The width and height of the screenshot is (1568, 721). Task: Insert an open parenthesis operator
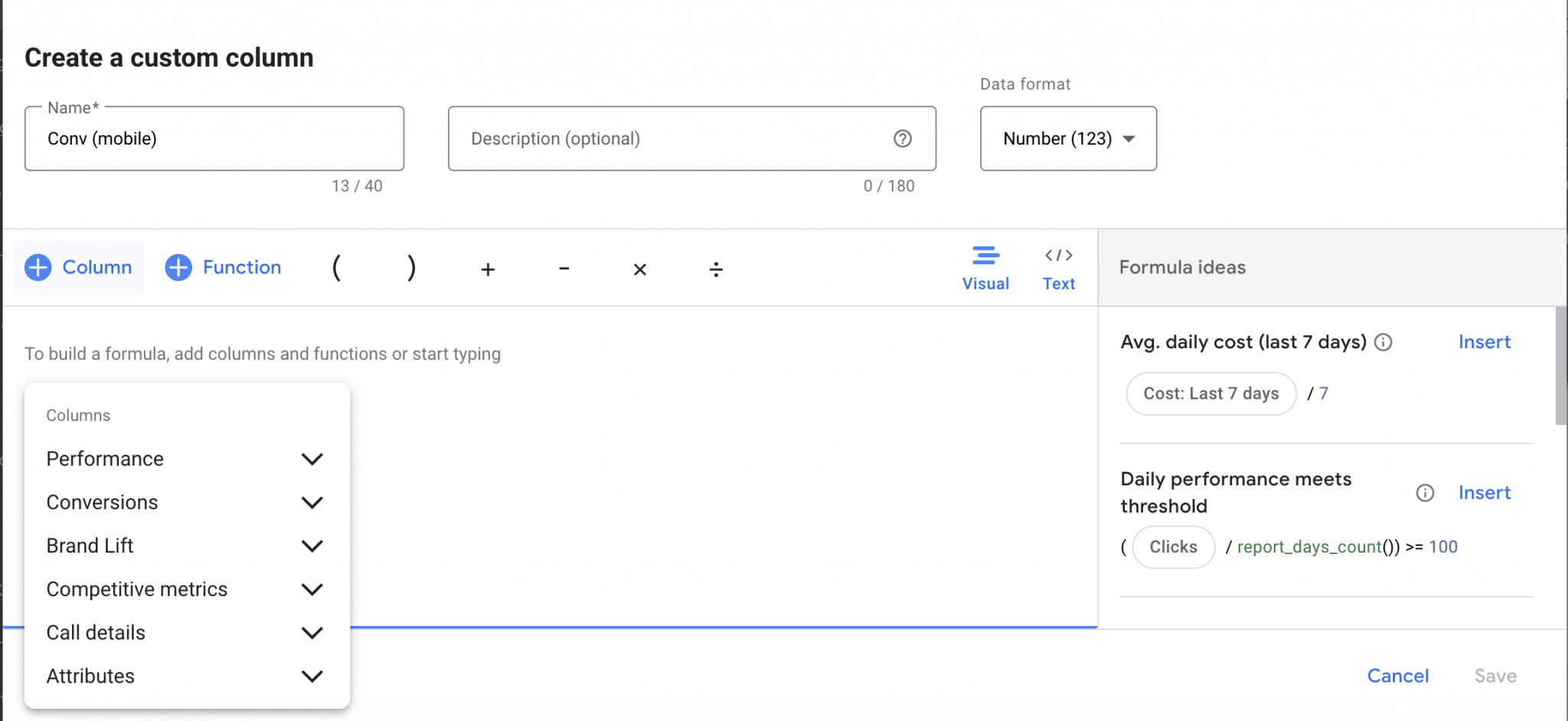pos(336,268)
